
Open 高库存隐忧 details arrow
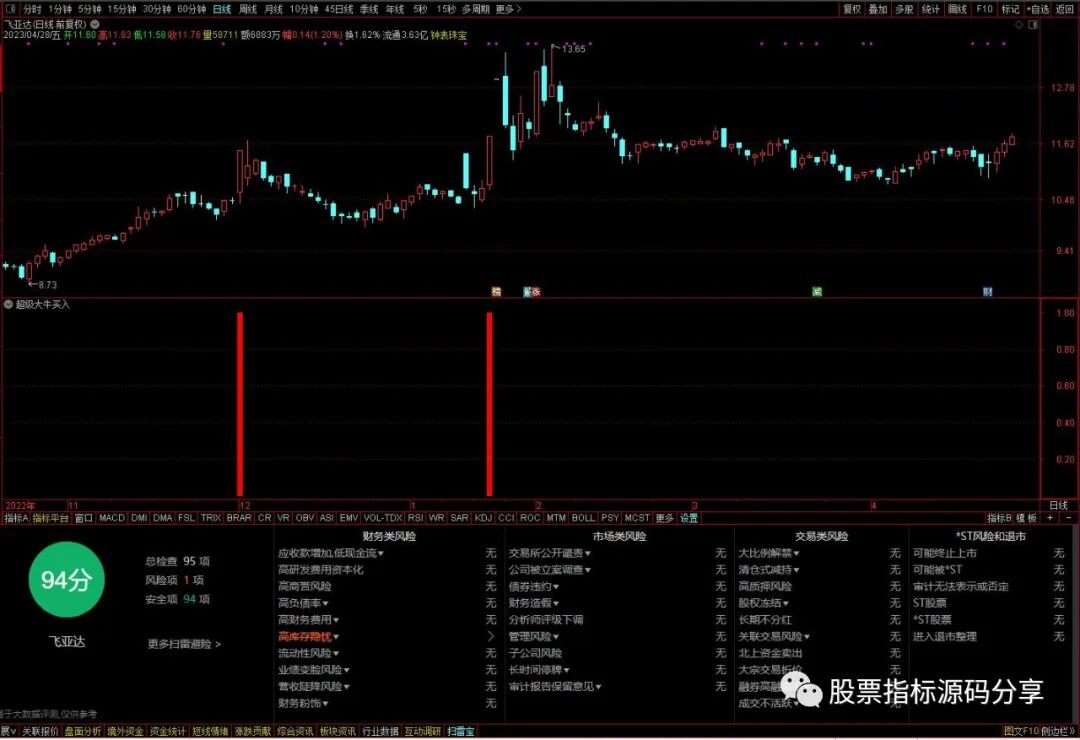click(491, 637)
